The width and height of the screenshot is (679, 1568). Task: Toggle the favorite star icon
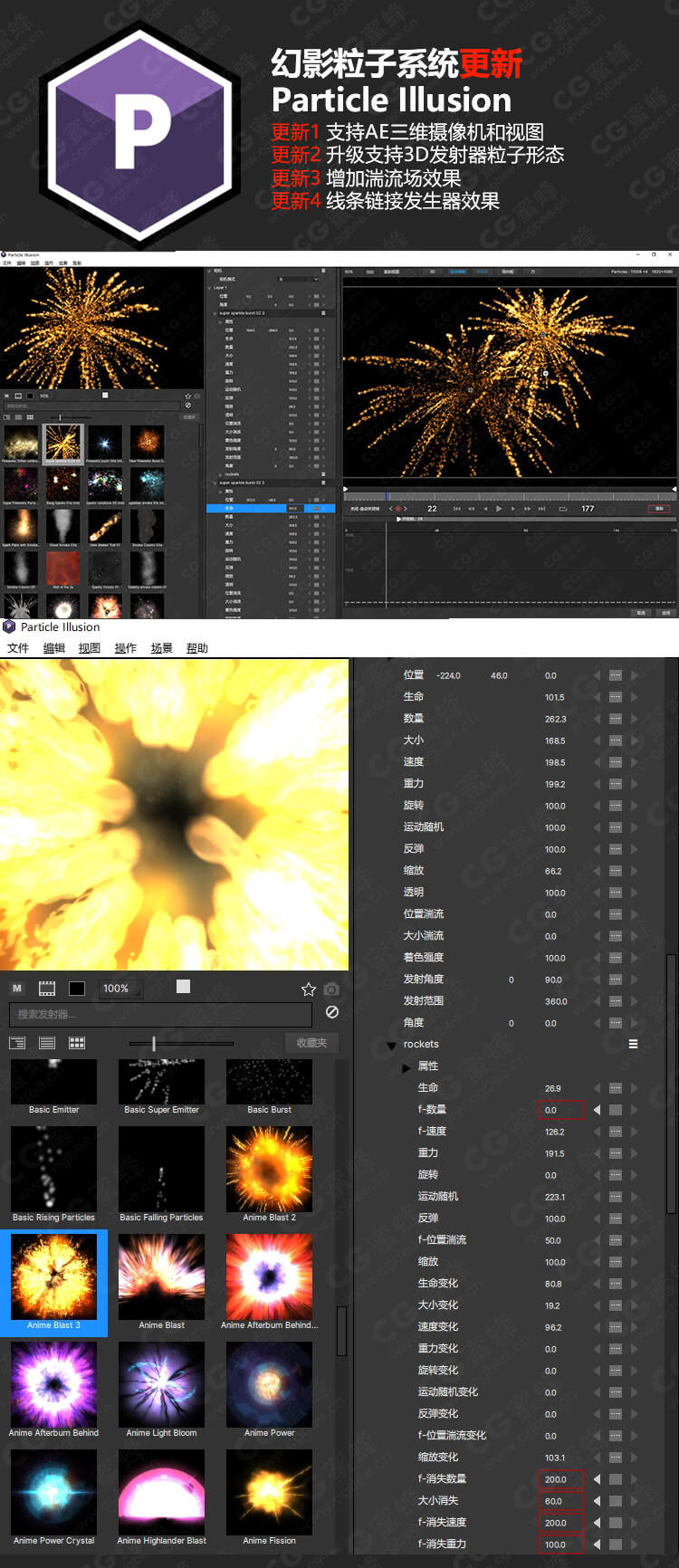click(308, 990)
